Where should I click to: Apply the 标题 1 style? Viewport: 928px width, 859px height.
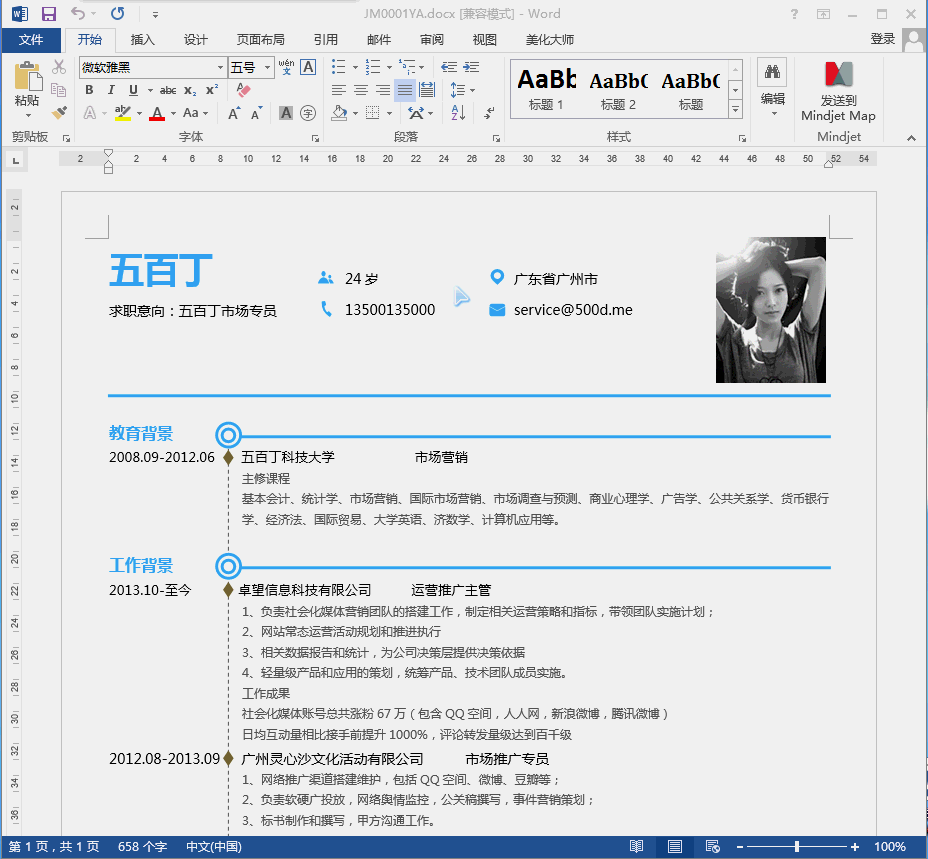[x=546, y=89]
